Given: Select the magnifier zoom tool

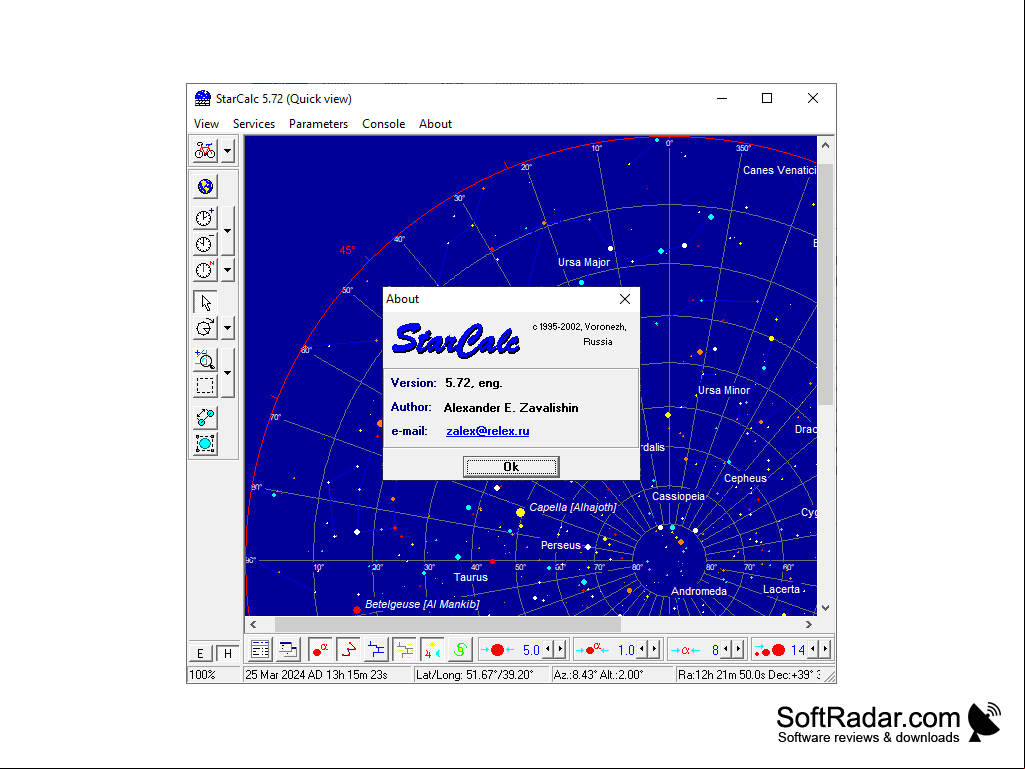Looking at the screenshot, I should pos(205,360).
